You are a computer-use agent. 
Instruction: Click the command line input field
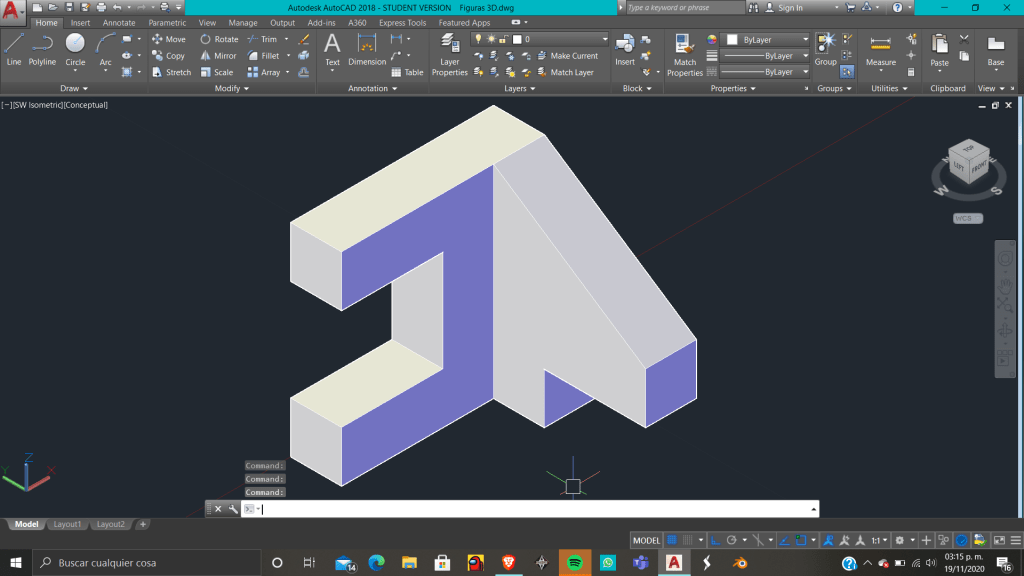530,509
